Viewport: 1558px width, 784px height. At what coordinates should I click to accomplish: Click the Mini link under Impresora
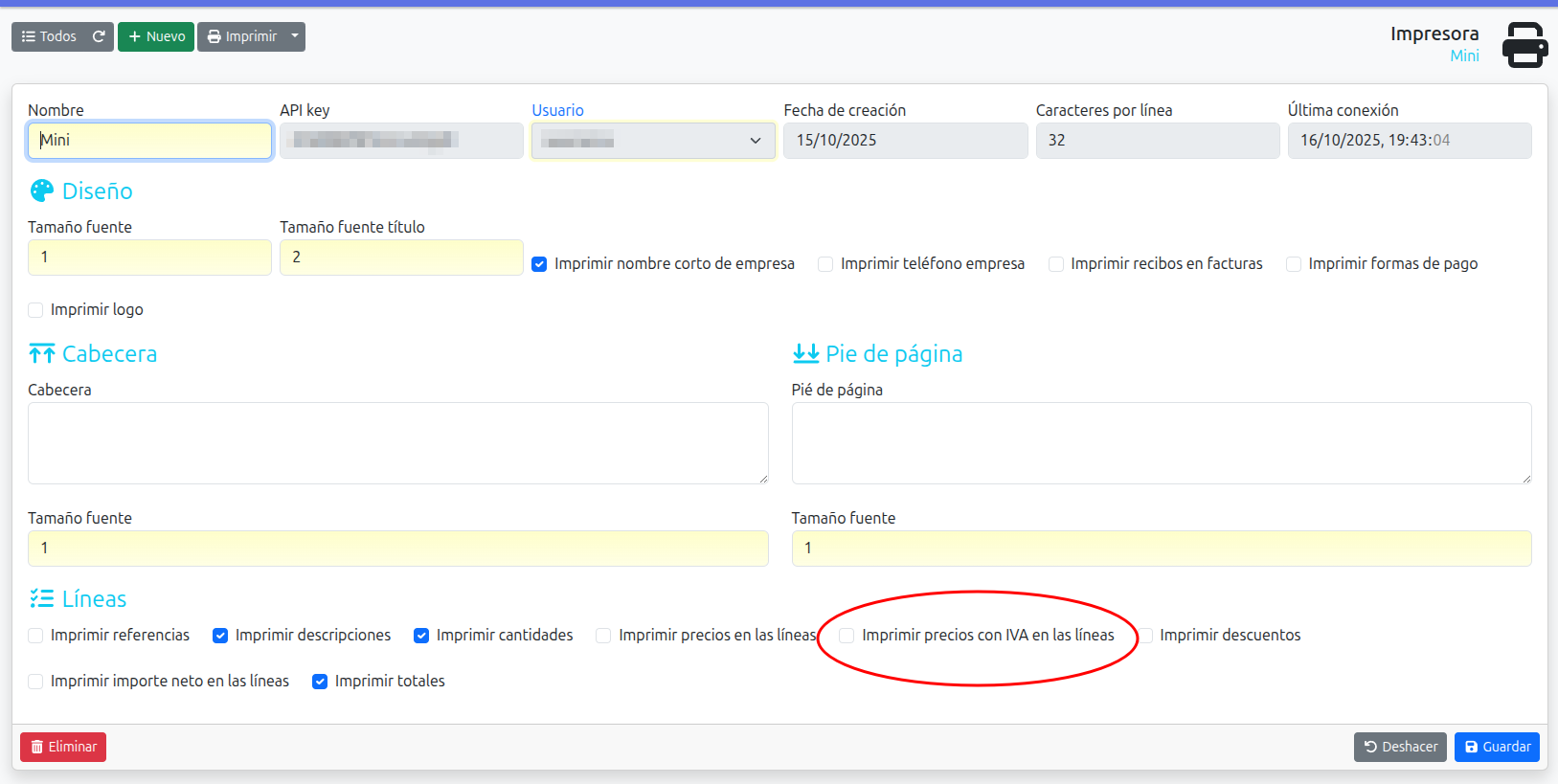click(x=1463, y=56)
